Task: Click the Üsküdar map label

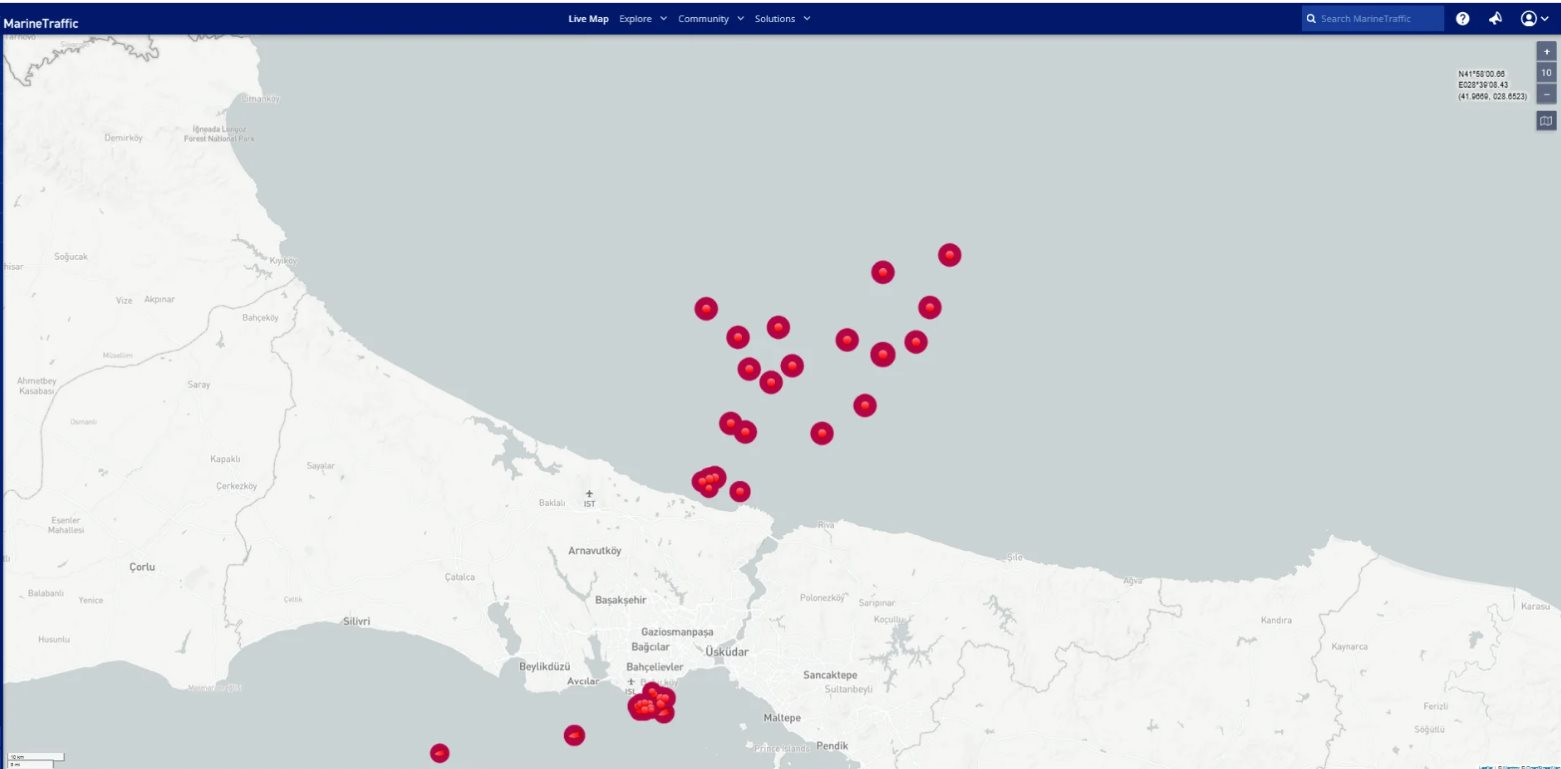Action: (727, 652)
